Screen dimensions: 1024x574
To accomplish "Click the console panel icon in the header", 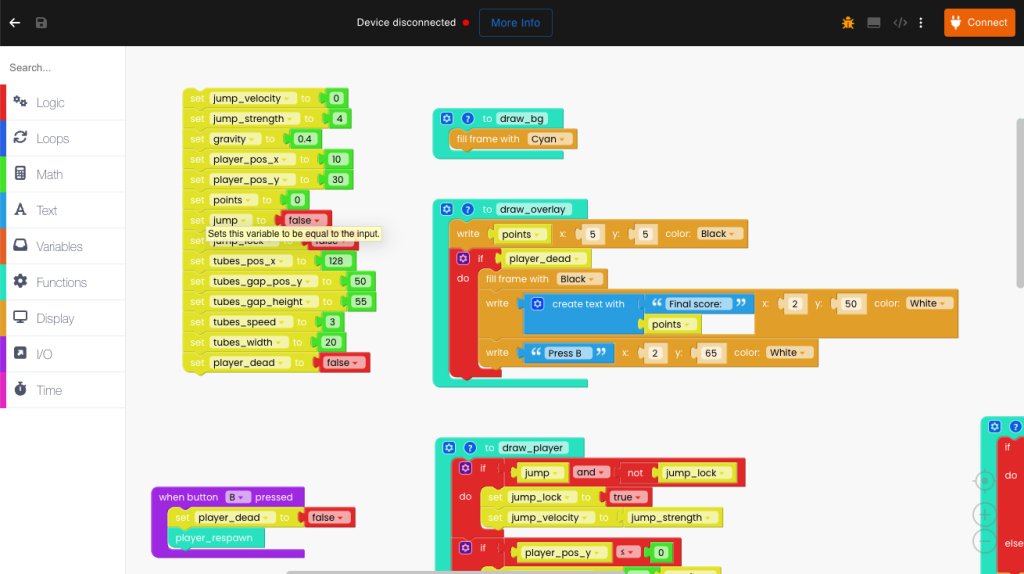I will [874, 22].
